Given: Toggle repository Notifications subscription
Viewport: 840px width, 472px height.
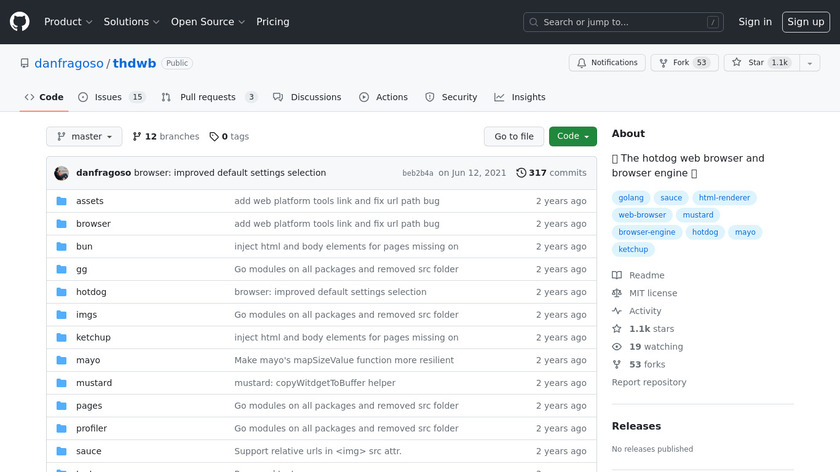Looking at the screenshot, I should [x=607, y=63].
